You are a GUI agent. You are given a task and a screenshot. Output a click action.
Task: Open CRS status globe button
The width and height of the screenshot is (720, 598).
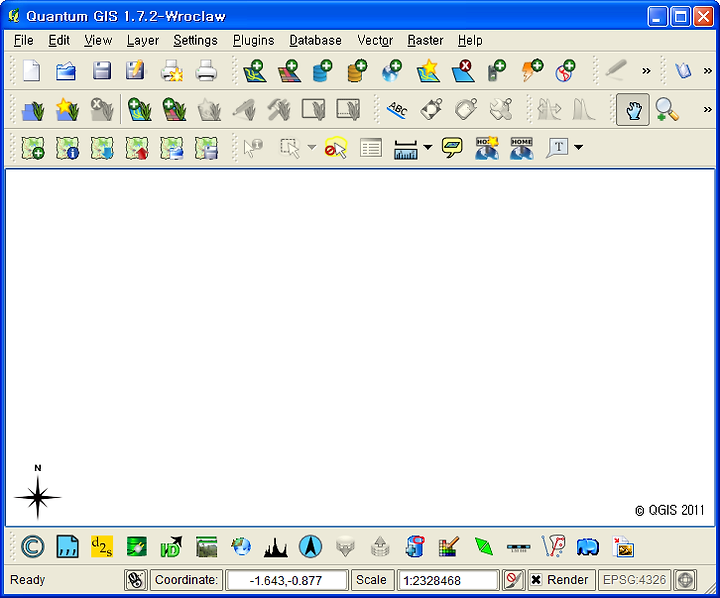click(685, 580)
